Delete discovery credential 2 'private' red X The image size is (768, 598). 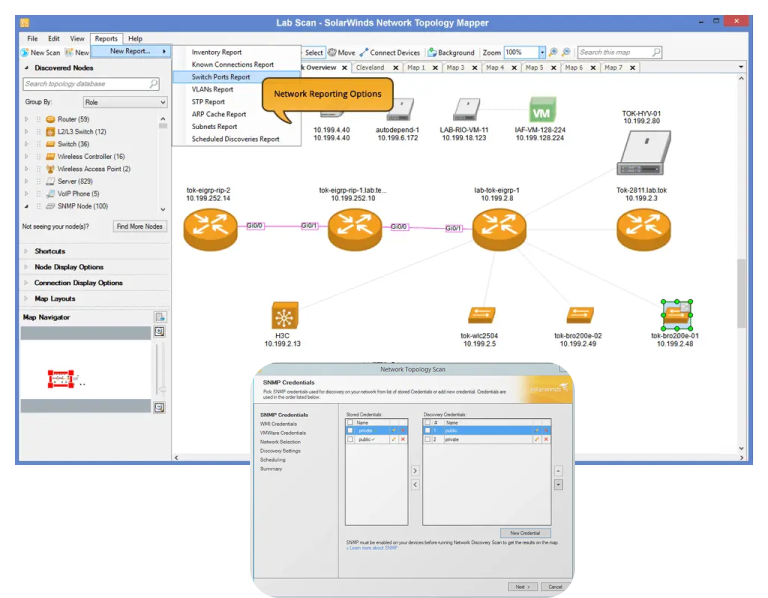coord(546,440)
